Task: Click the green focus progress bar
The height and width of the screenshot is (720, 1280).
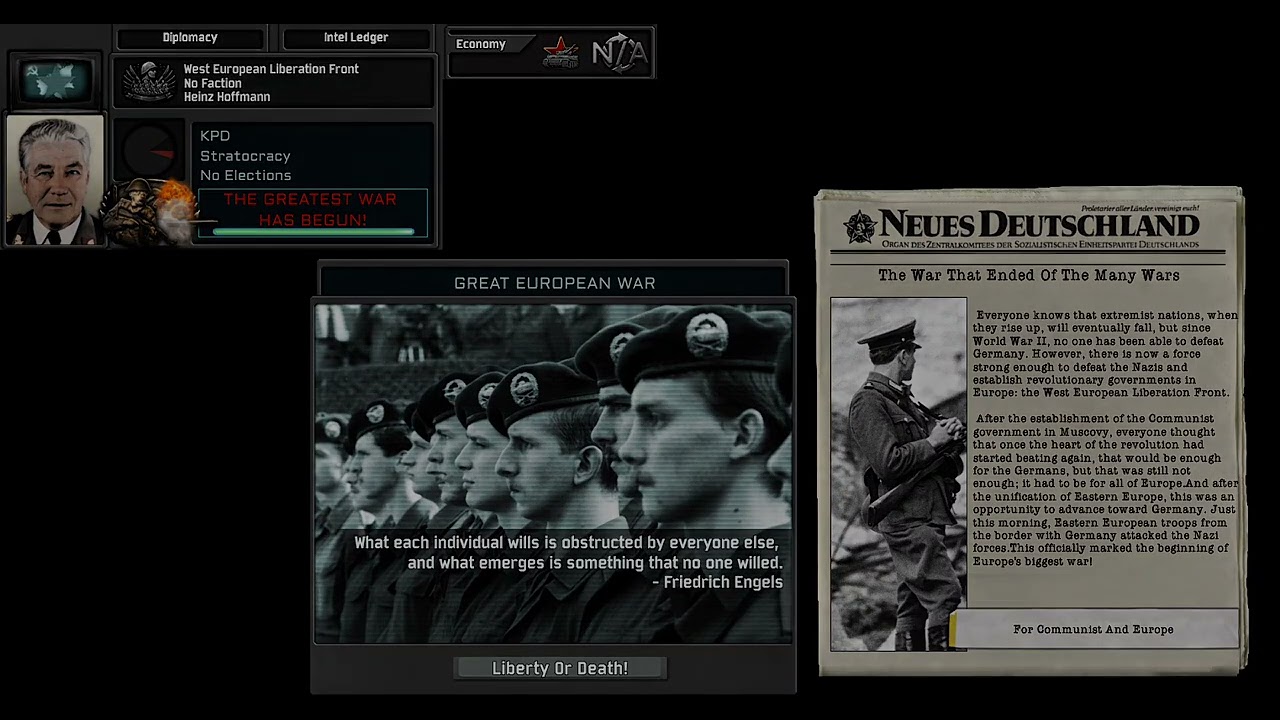Action: 313,232
